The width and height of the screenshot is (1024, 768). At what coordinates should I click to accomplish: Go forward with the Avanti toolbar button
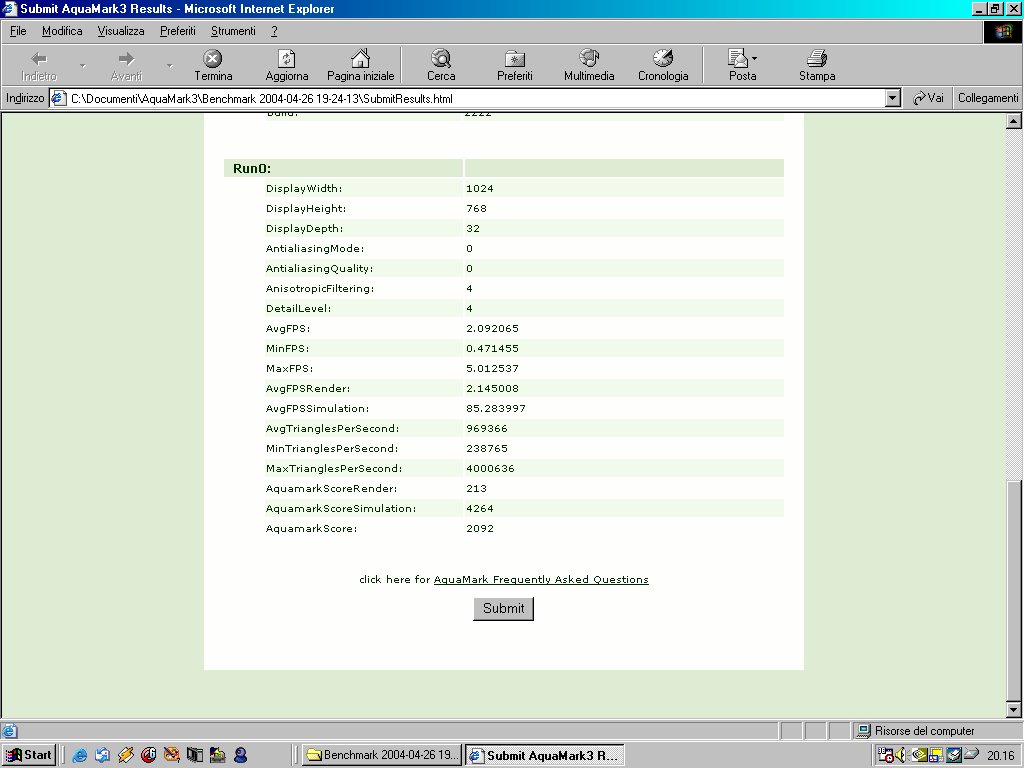pos(126,66)
